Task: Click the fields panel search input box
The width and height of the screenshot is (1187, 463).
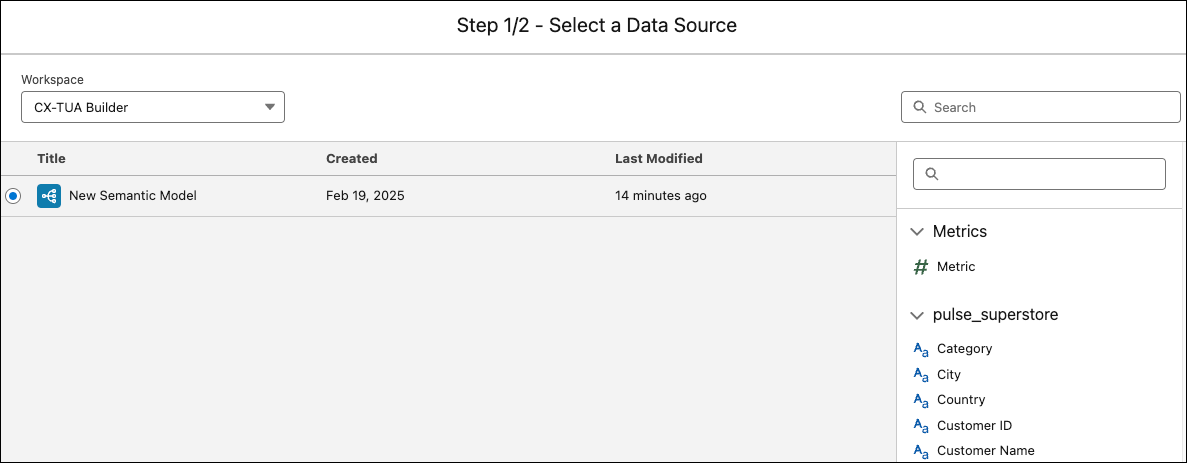Action: coord(1039,174)
